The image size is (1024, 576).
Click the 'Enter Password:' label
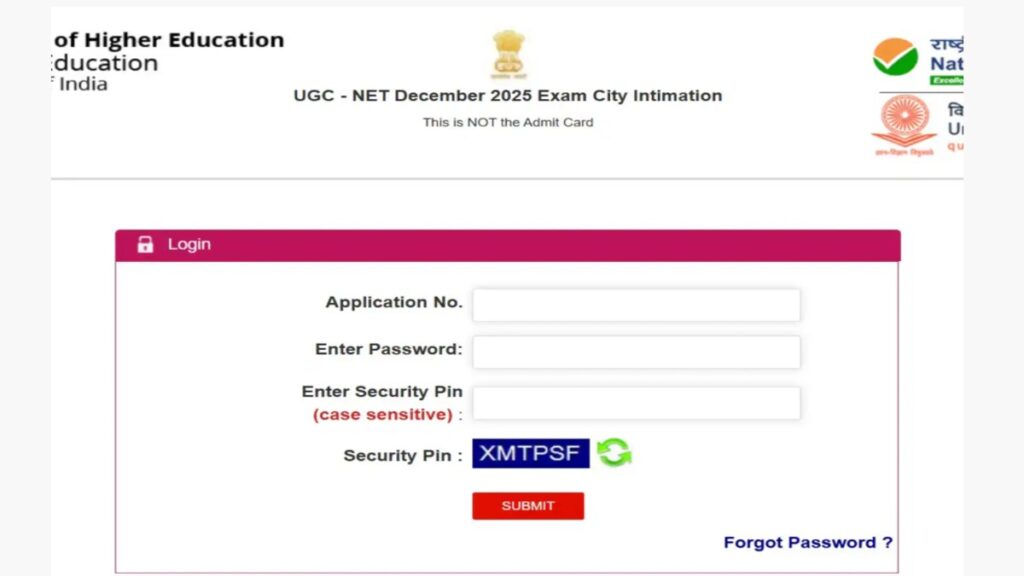pyautogui.click(x=389, y=349)
